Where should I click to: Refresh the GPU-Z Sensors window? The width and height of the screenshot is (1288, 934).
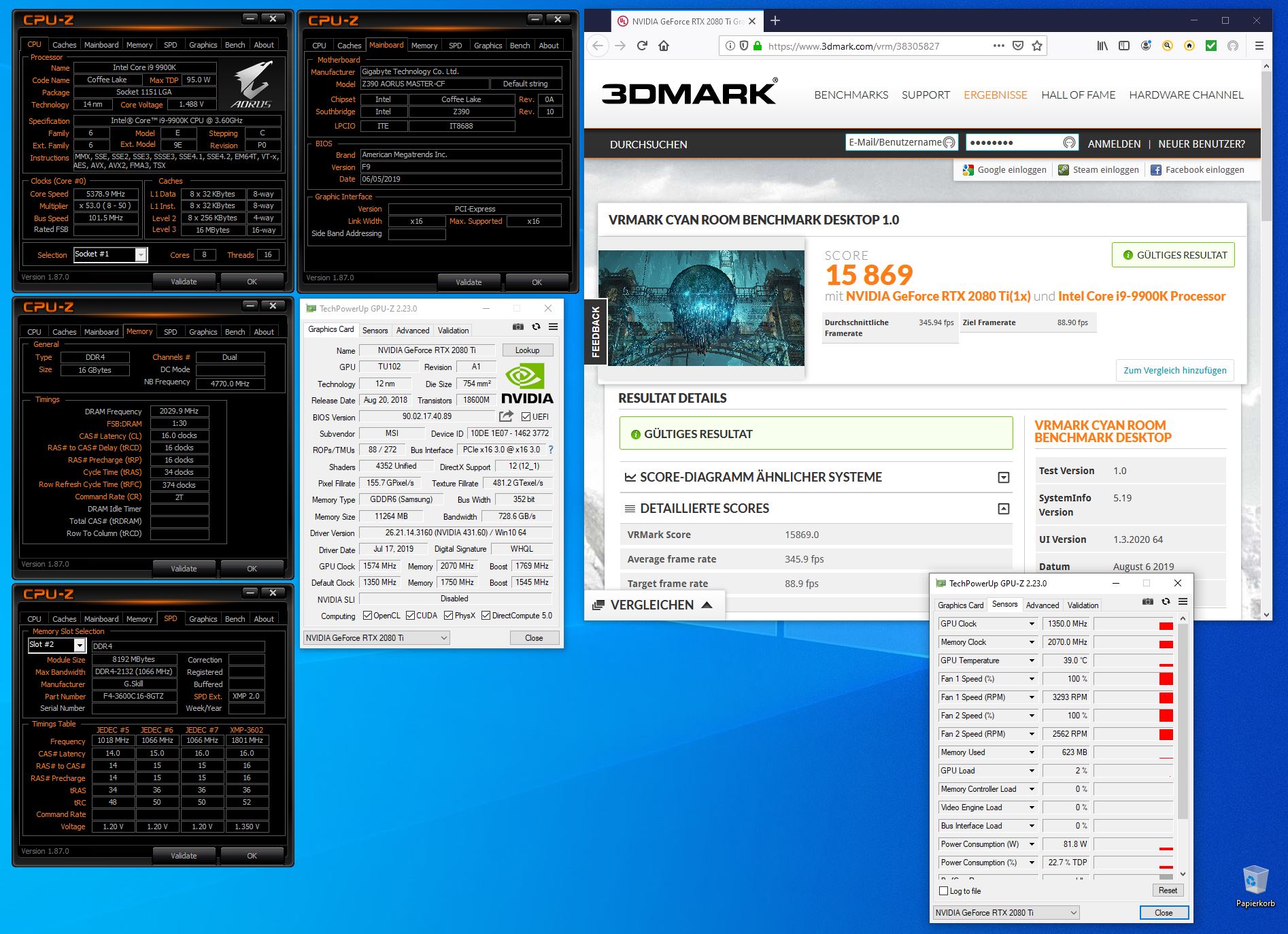click(1166, 602)
